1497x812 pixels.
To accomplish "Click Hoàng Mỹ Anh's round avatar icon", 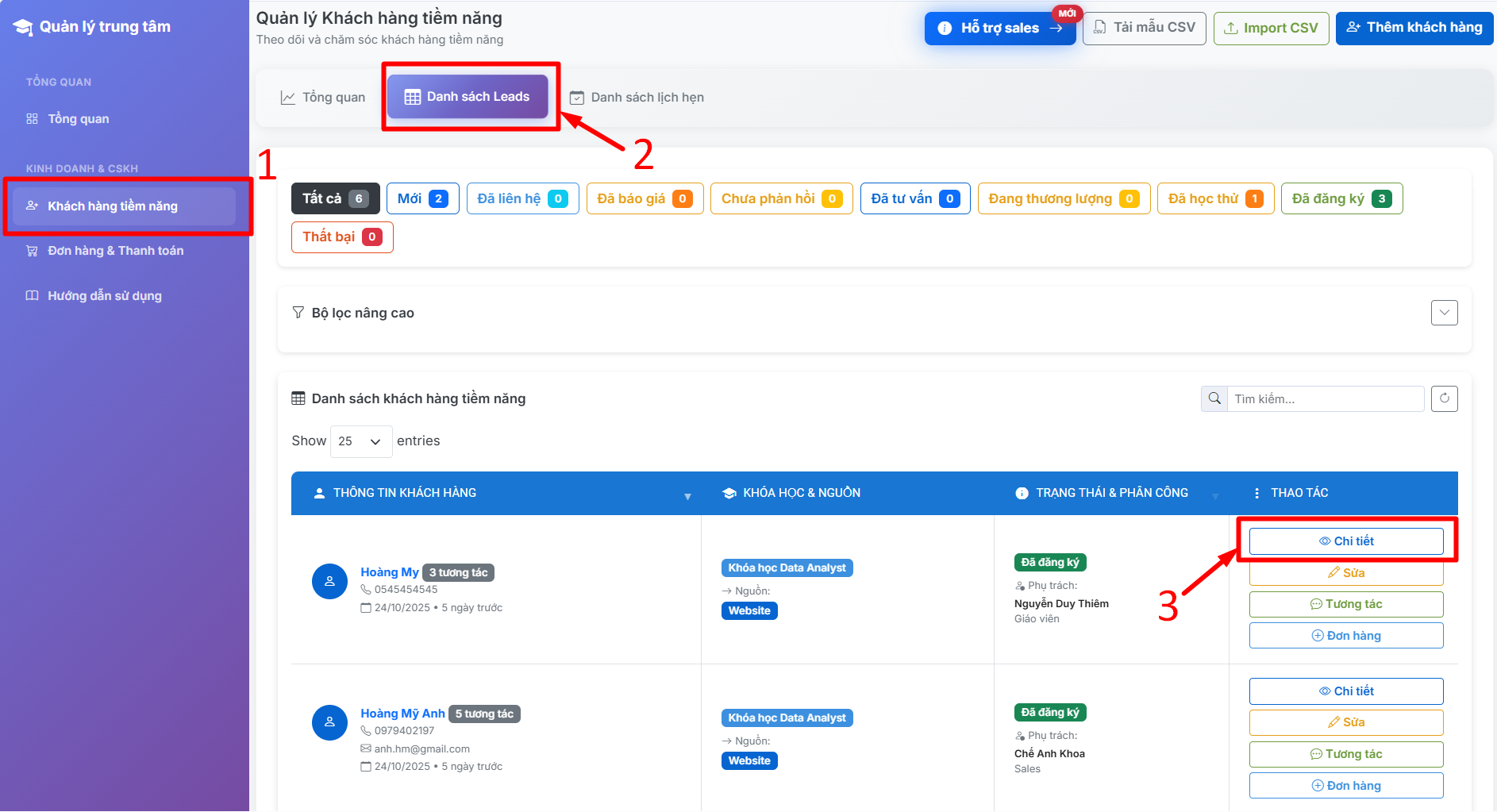I will click(329, 722).
